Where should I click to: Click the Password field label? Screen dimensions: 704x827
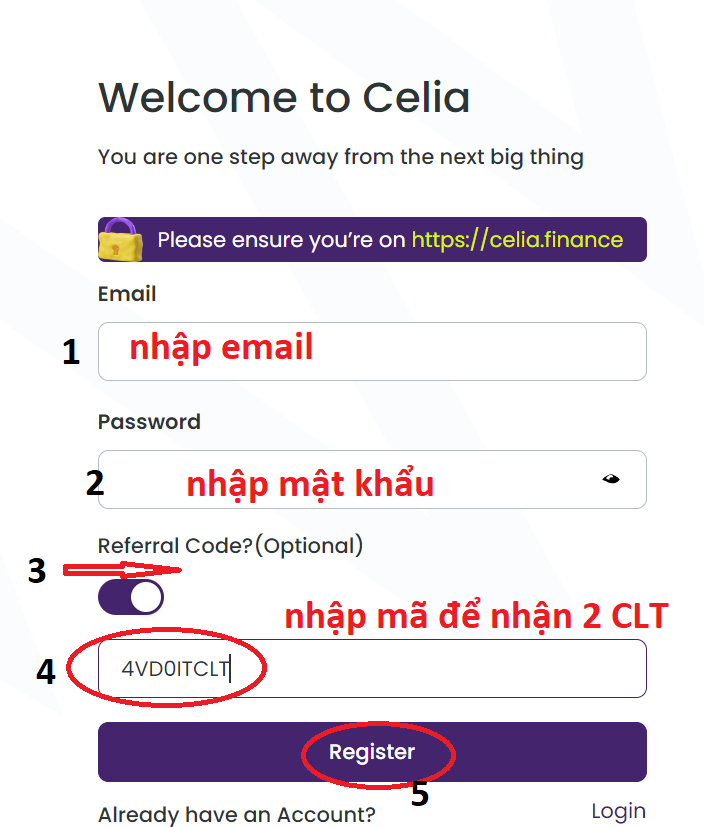coord(149,422)
